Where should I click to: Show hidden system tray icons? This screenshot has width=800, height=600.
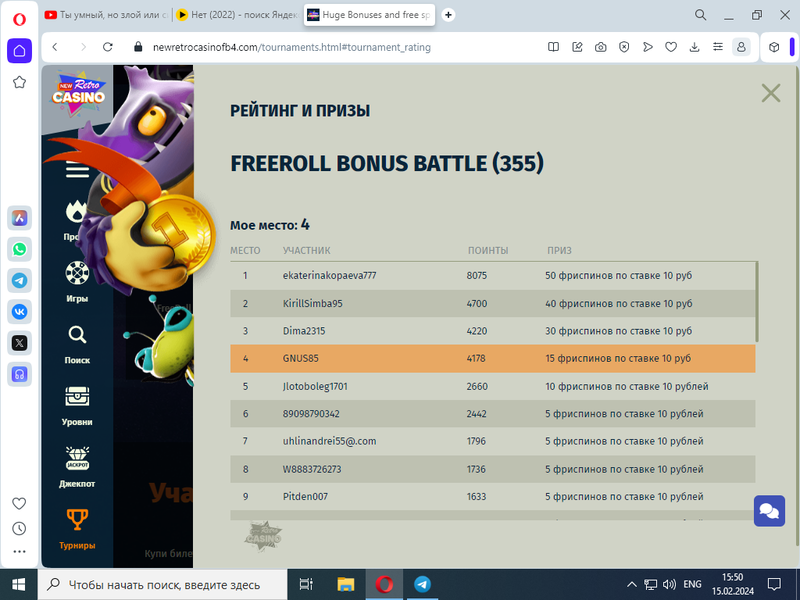pyautogui.click(x=631, y=584)
